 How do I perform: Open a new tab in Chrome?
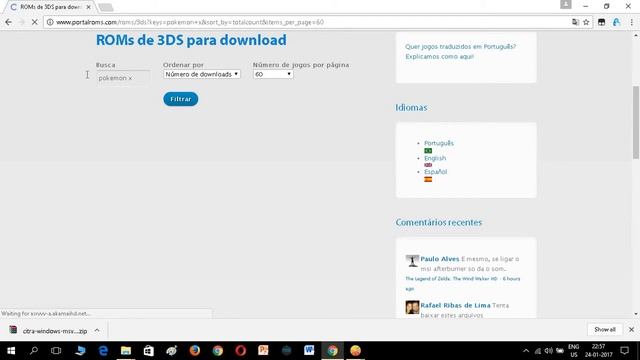[106, 7]
